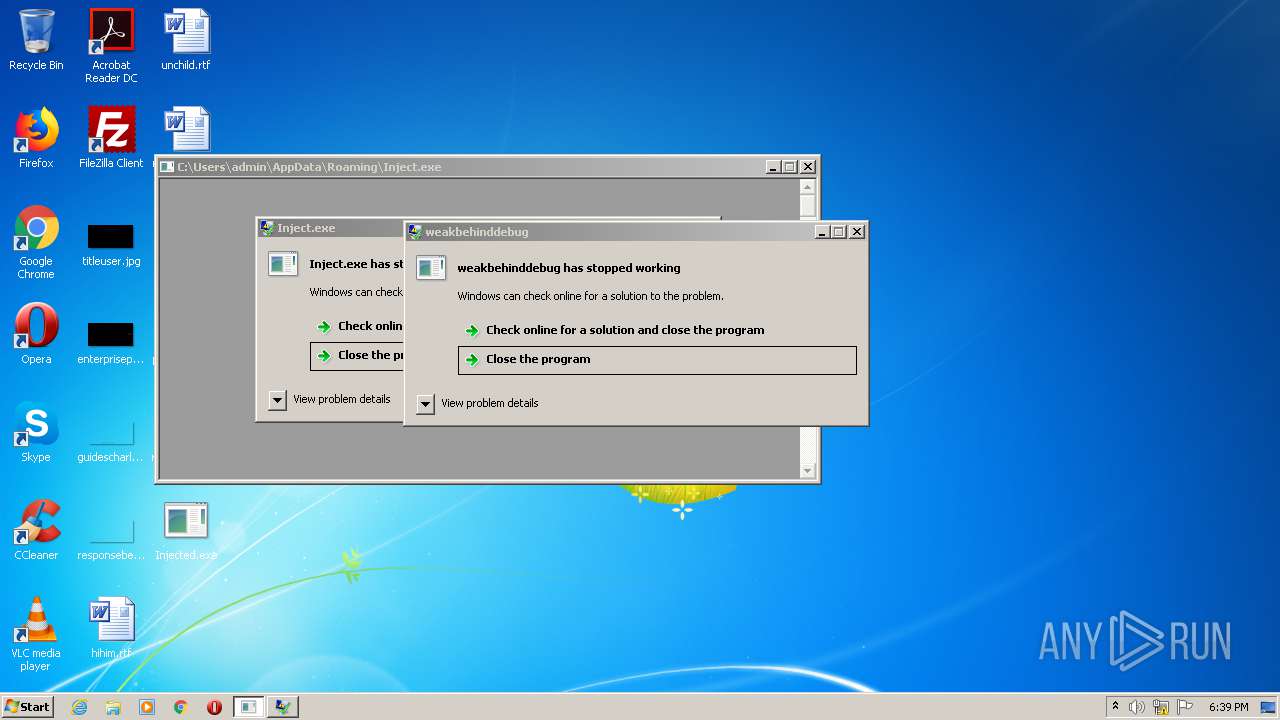Open VLC media player shortcut
The width and height of the screenshot is (1280, 720).
click(36, 634)
